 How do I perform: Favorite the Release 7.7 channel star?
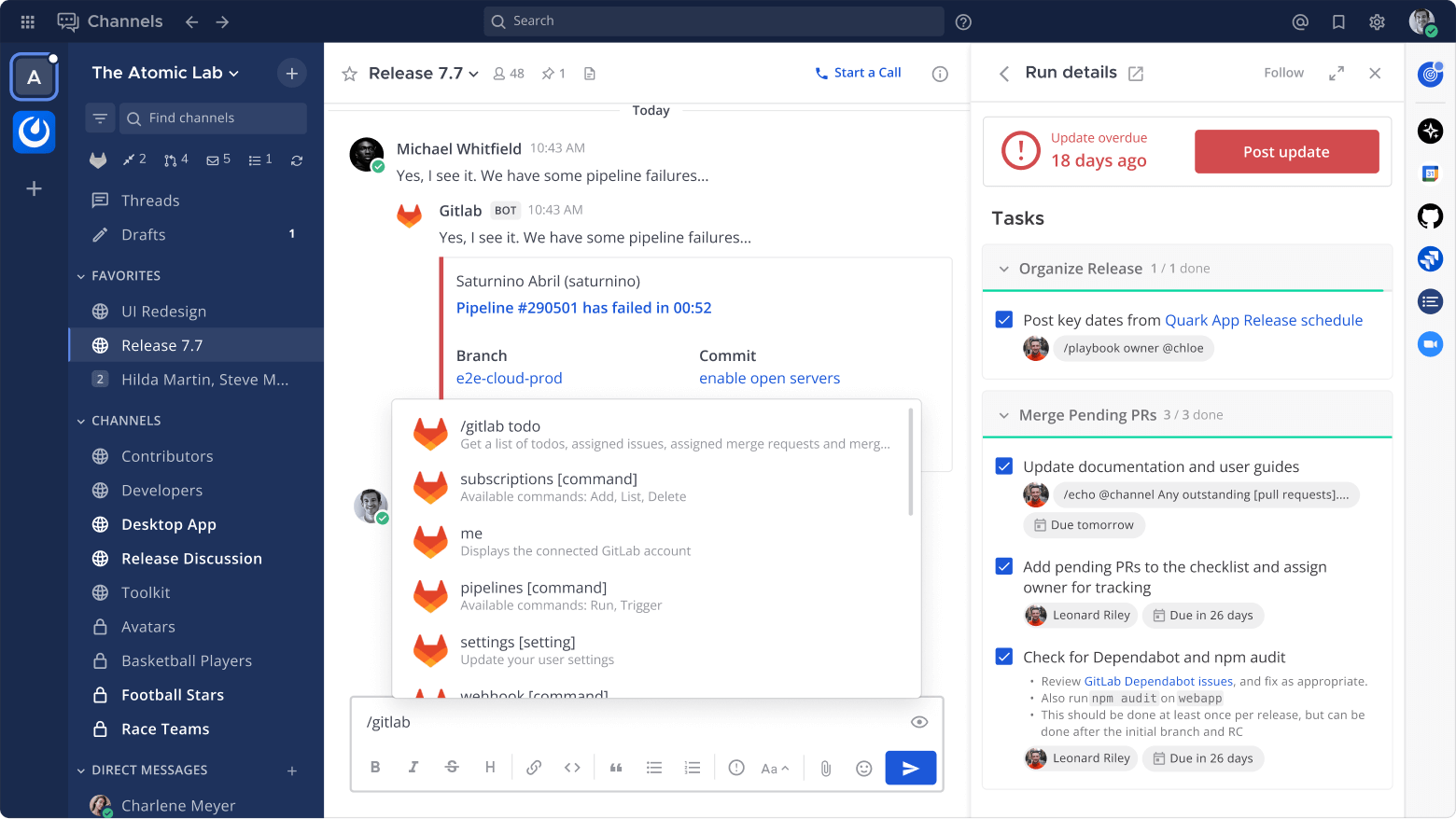tap(349, 74)
